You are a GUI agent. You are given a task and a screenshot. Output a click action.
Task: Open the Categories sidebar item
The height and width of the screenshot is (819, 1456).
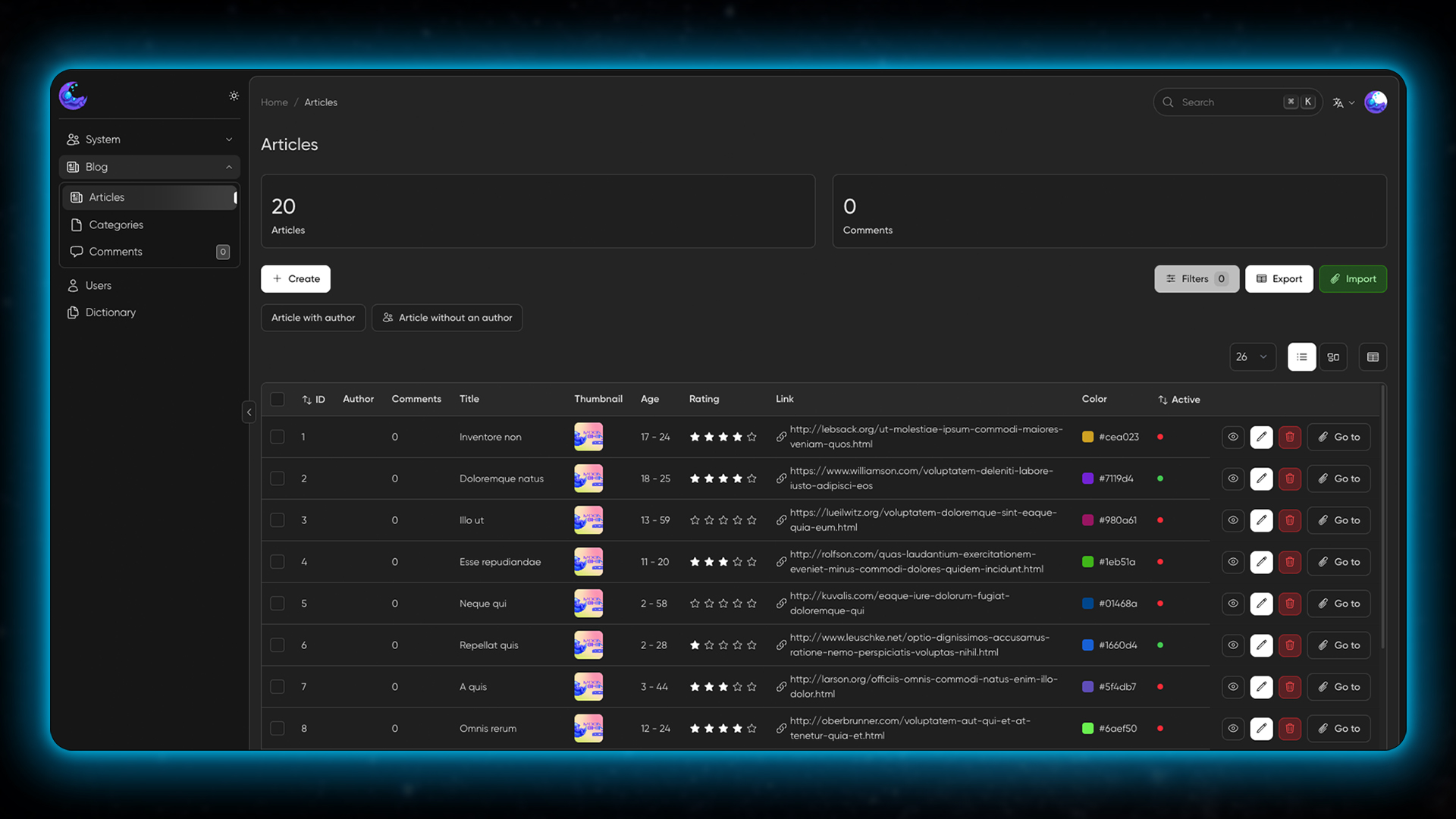pos(149,224)
